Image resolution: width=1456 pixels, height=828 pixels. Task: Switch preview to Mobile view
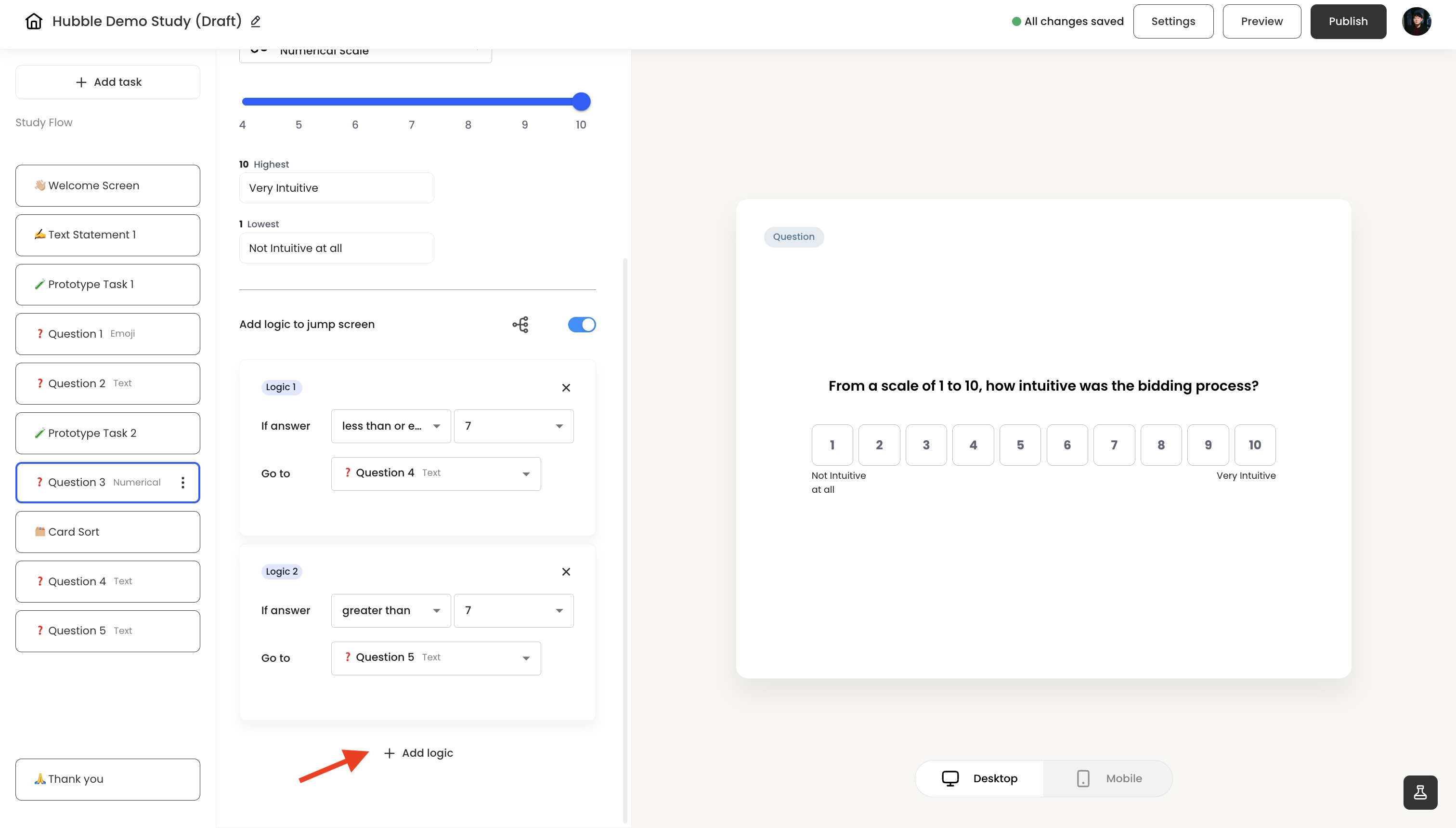(x=1108, y=778)
